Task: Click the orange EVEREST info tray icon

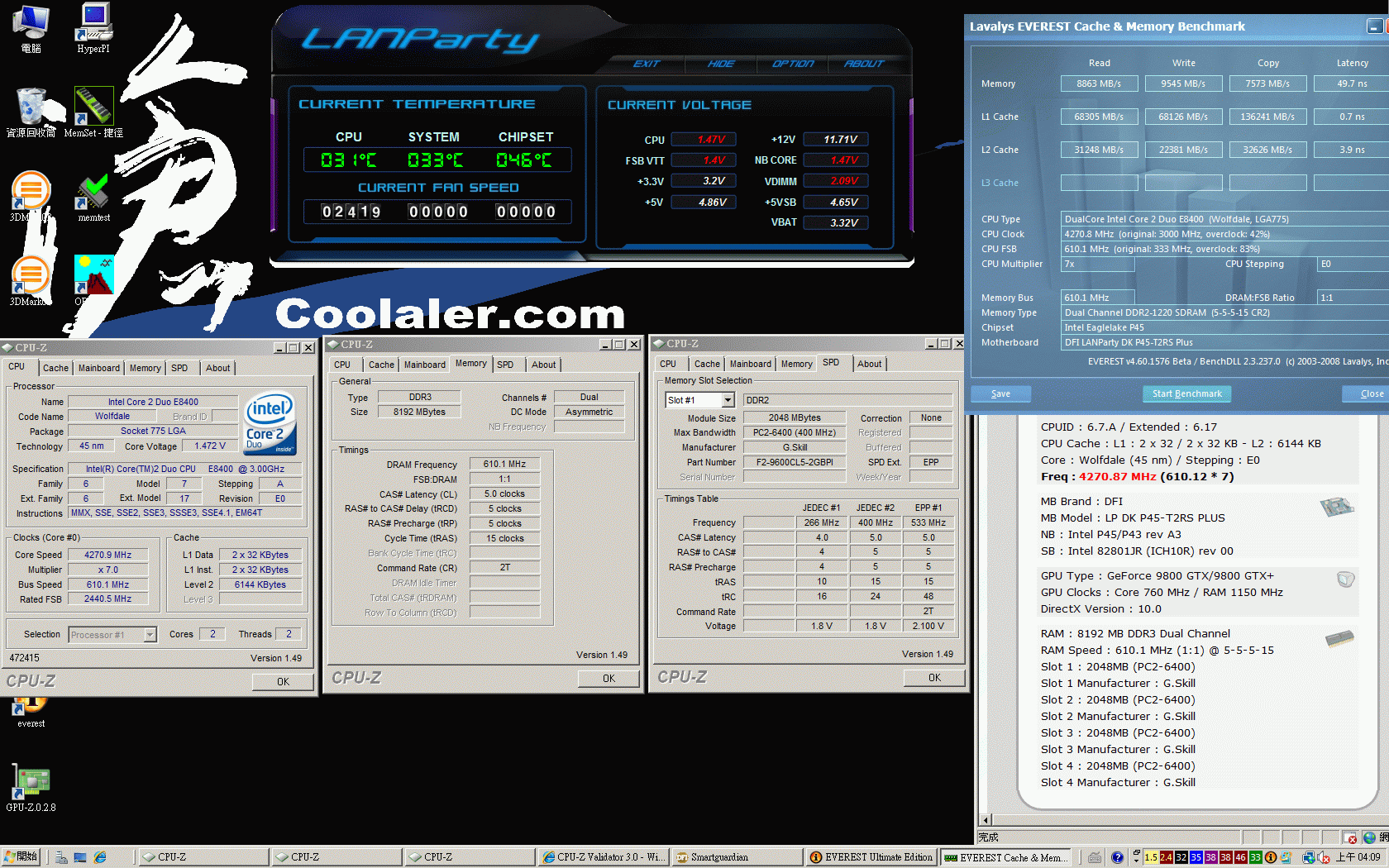Action: (1271, 857)
